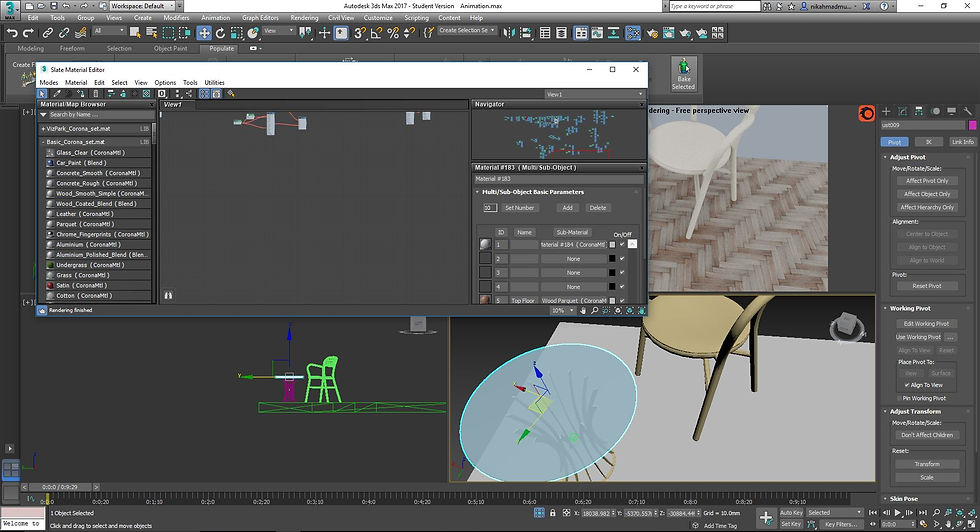Open the Material menu in Slate editor
The image size is (980, 532).
pos(76,83)
